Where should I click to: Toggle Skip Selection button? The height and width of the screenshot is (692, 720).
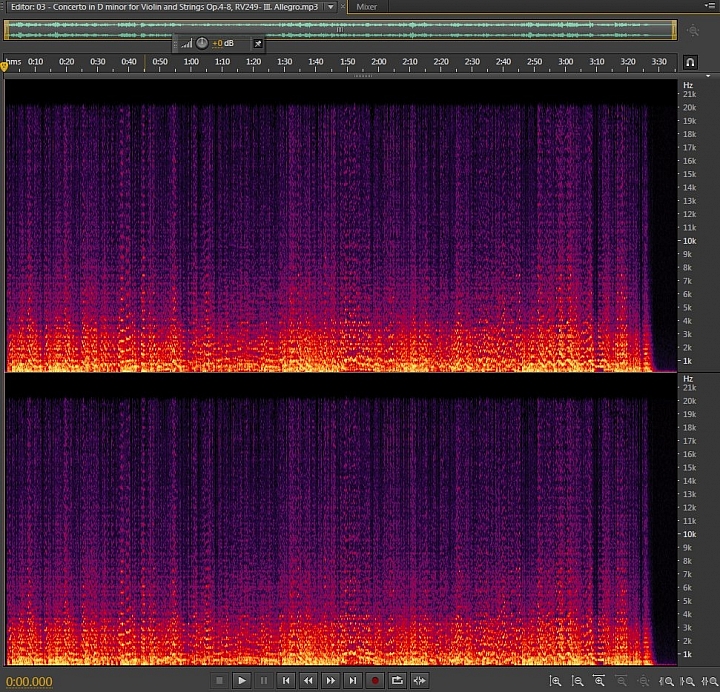[419, 680]
